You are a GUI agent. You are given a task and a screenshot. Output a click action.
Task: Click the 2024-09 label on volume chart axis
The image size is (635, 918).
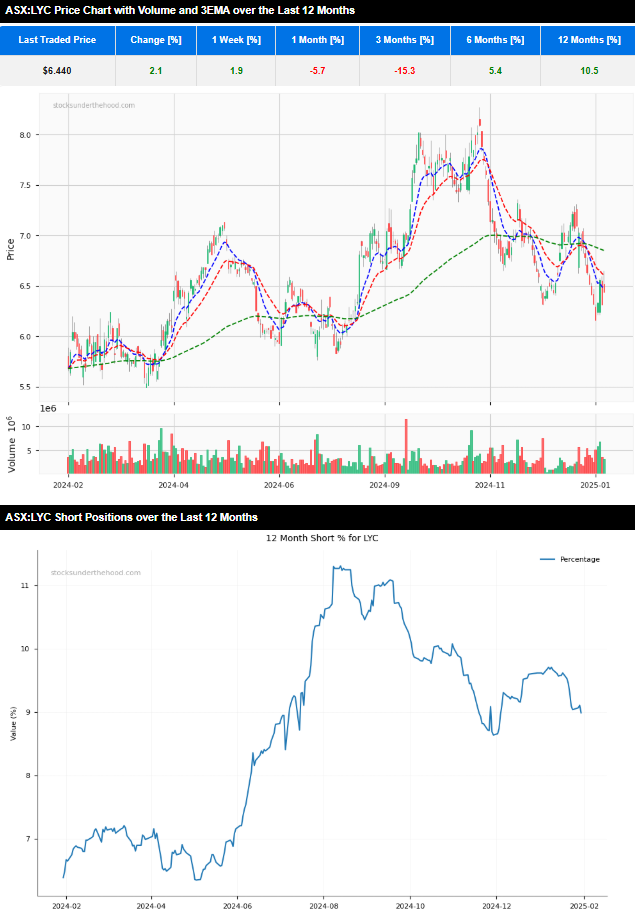click(x=385, y=485)
